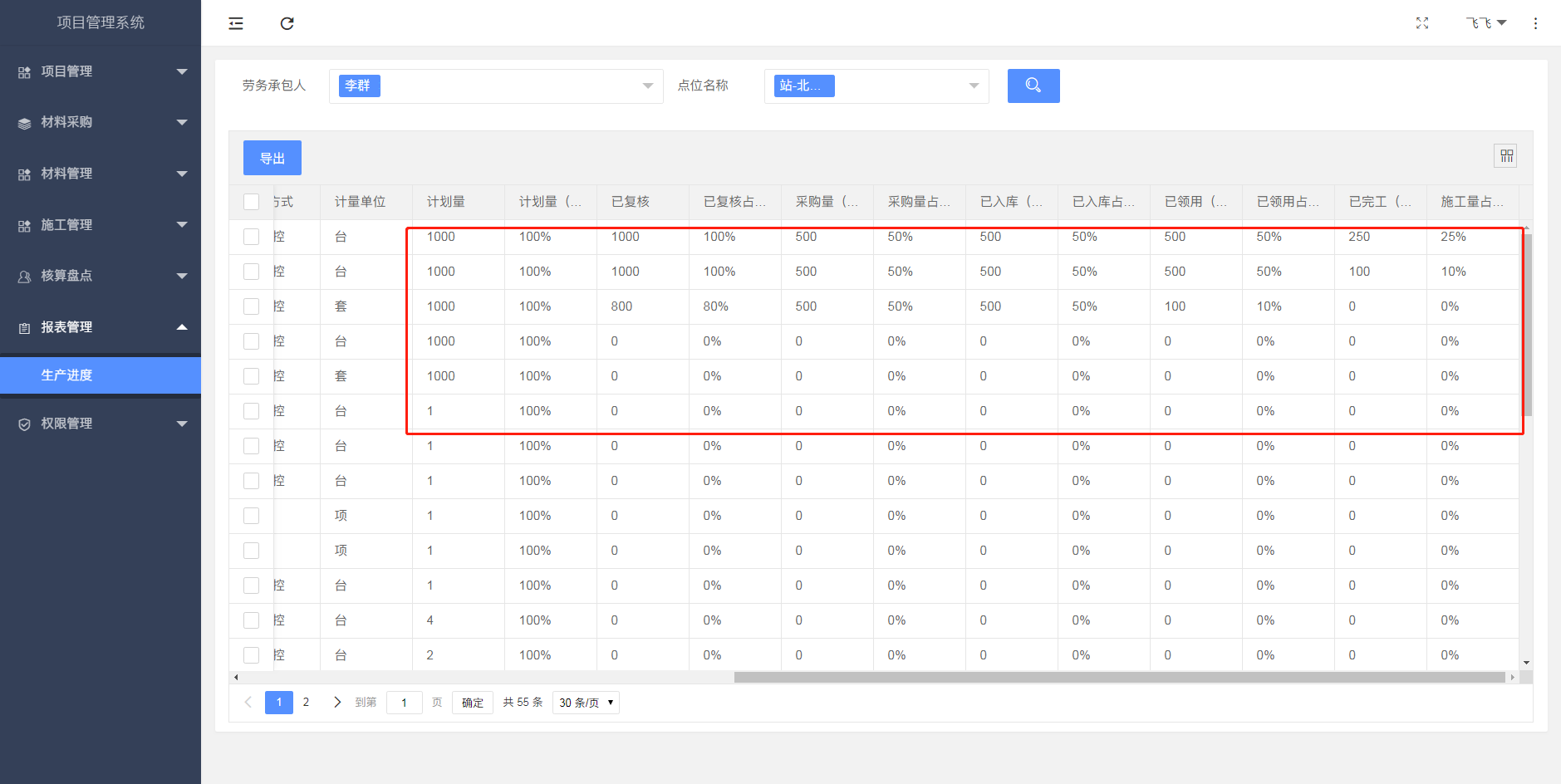Viewport: 1561px width, 784px height.
Task: Go to the previous page arrow
Action: coord(248,702)
